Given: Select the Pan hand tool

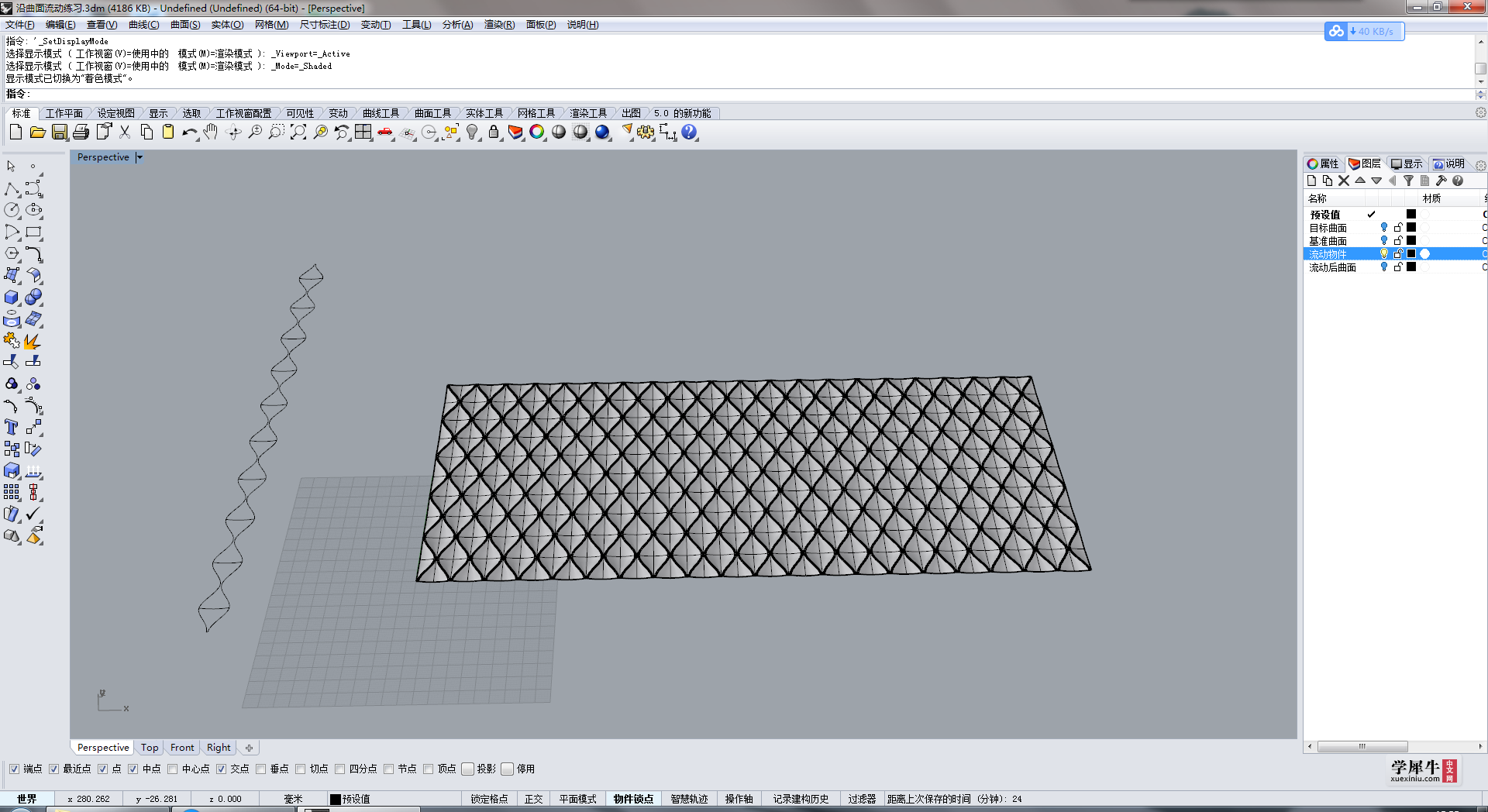Looking at the screenshot, I should coord(211,132).
